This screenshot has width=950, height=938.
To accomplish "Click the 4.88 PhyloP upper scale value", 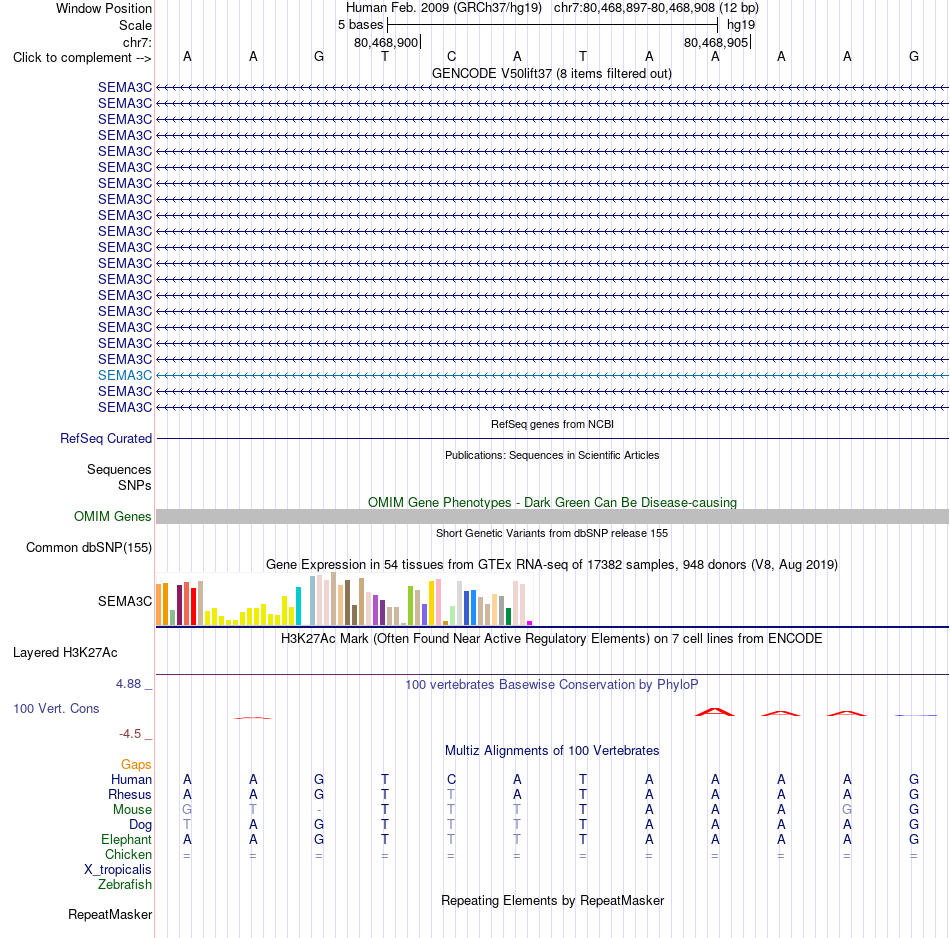I will coord(128,684).
